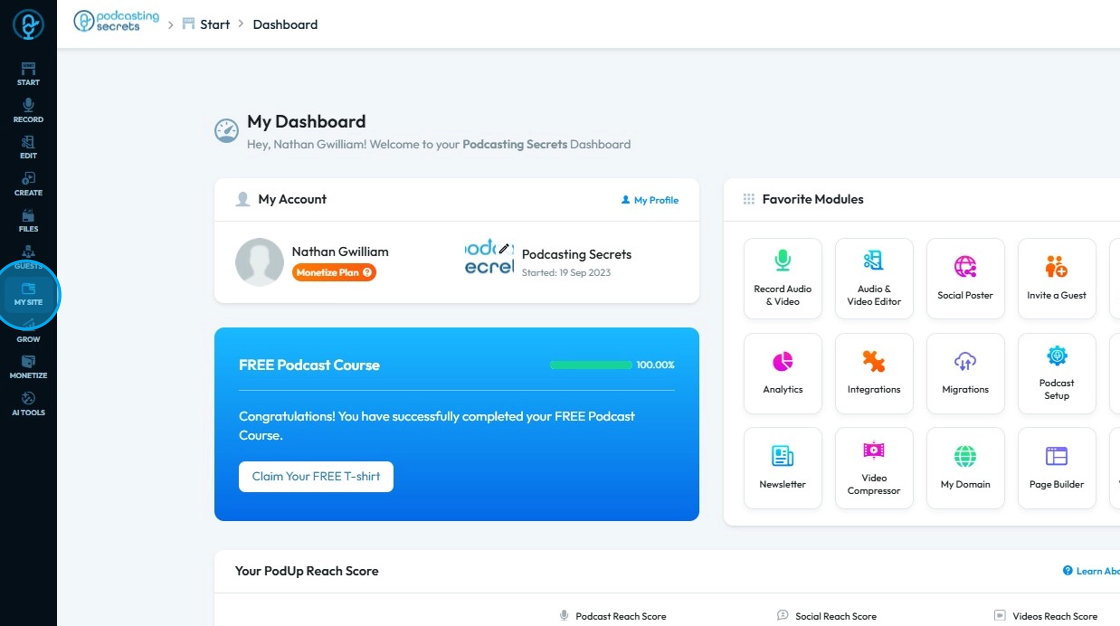
Task: Open the Page Builder module
Action: point(1056,468)
